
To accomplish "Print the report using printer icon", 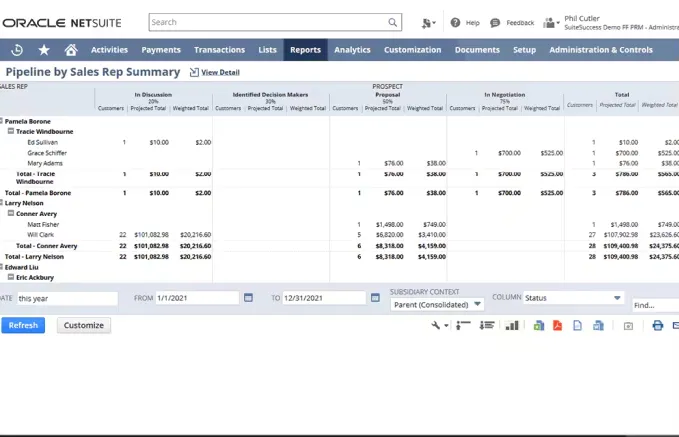I will coord(657,325).
